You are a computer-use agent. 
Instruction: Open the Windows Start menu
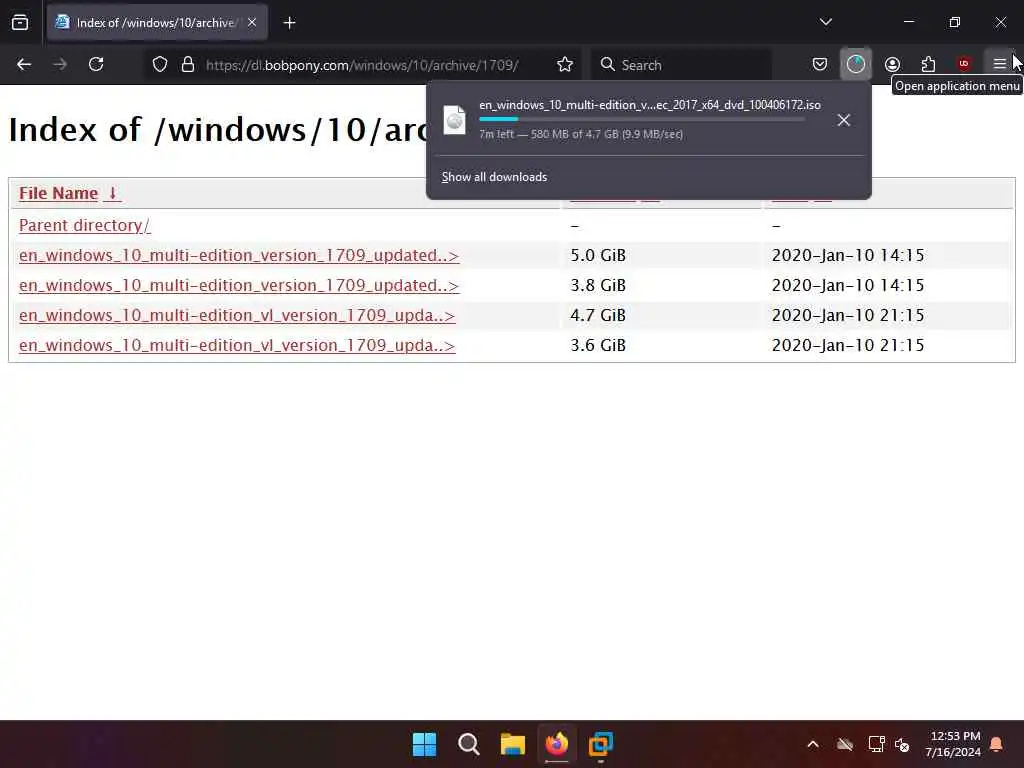tap(424, 744)
